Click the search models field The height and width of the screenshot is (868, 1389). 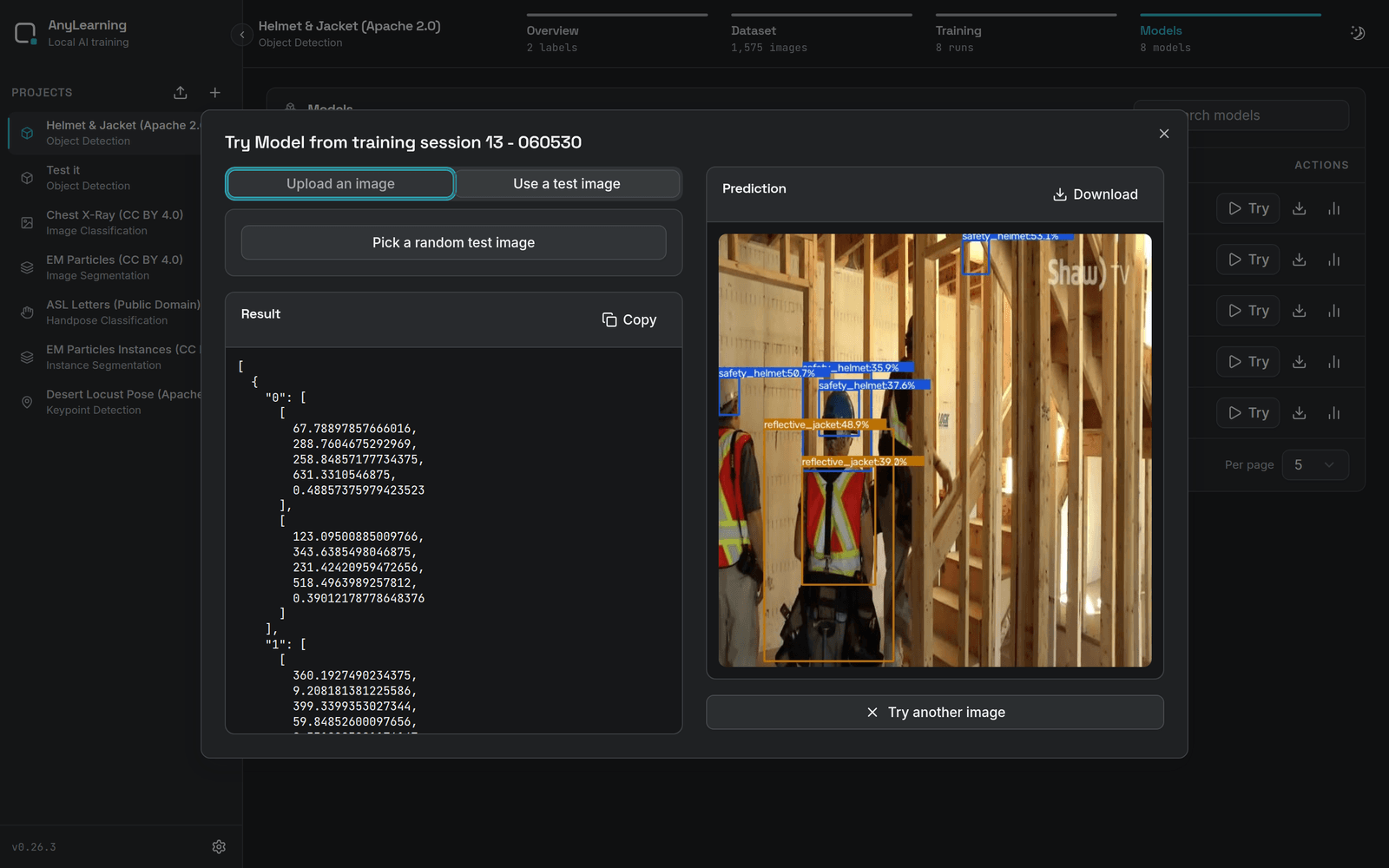point(1267,115)
